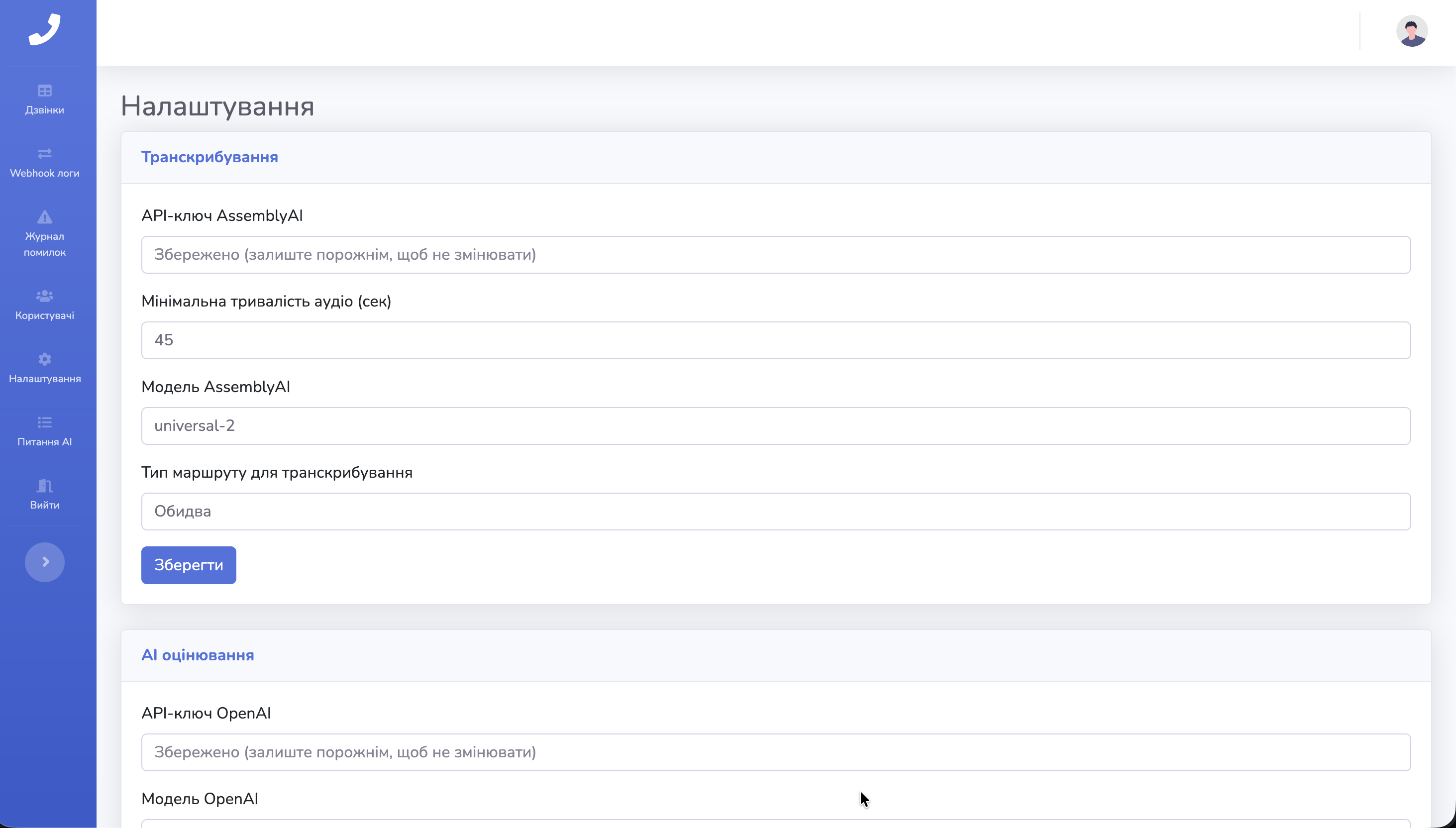Click the Налаштування sidebar label
Image resolution: width=1456 pixels, height=828 pixels.
click(x=44, y=378)
